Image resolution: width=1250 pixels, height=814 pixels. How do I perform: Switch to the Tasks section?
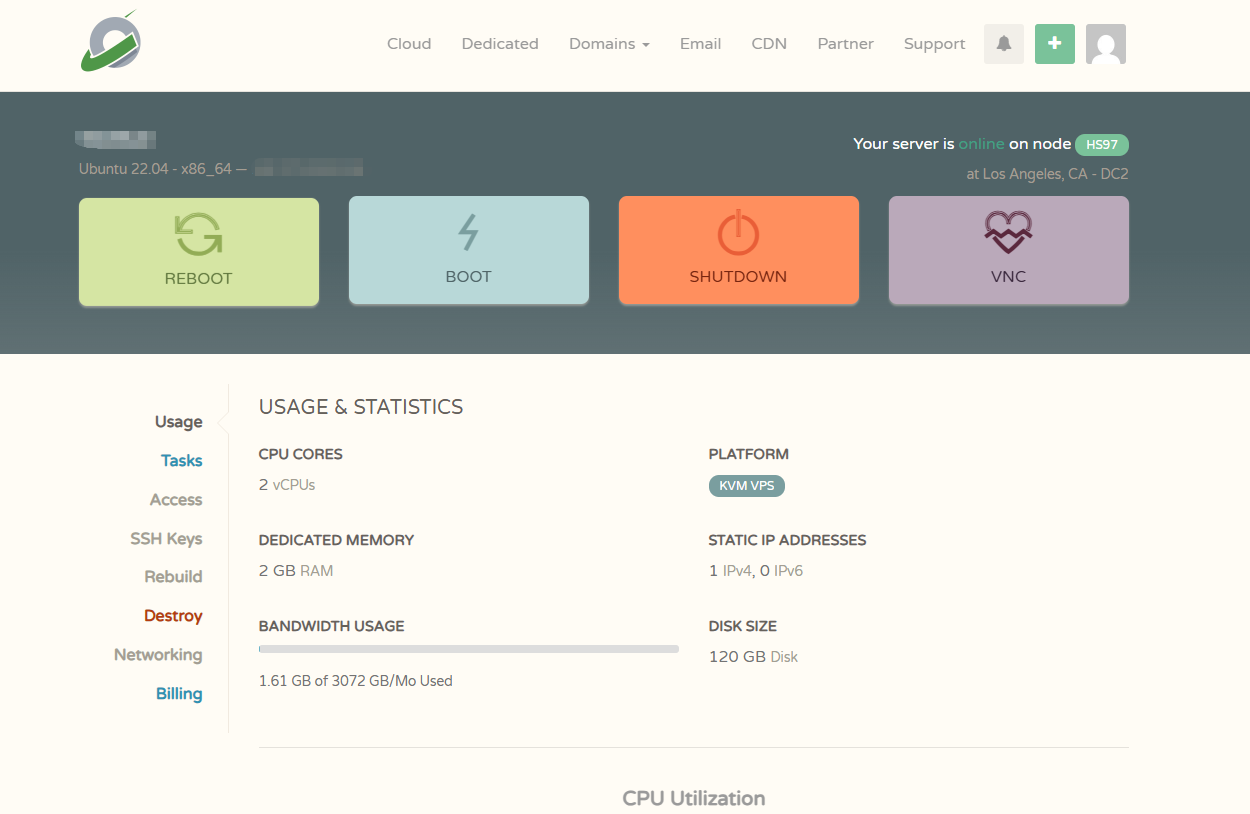[181, 460]
